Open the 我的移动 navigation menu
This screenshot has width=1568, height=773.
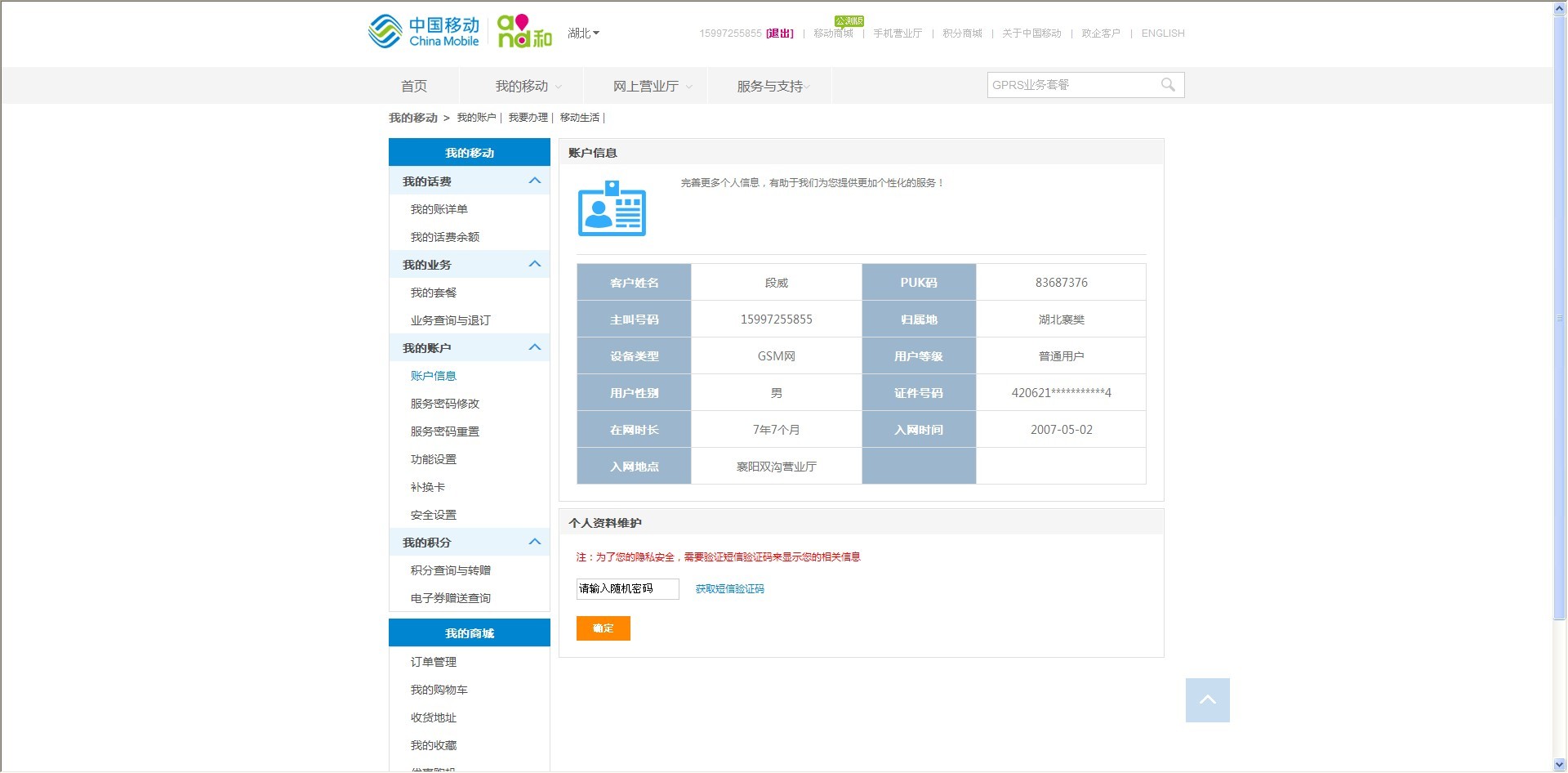[528, 86]
